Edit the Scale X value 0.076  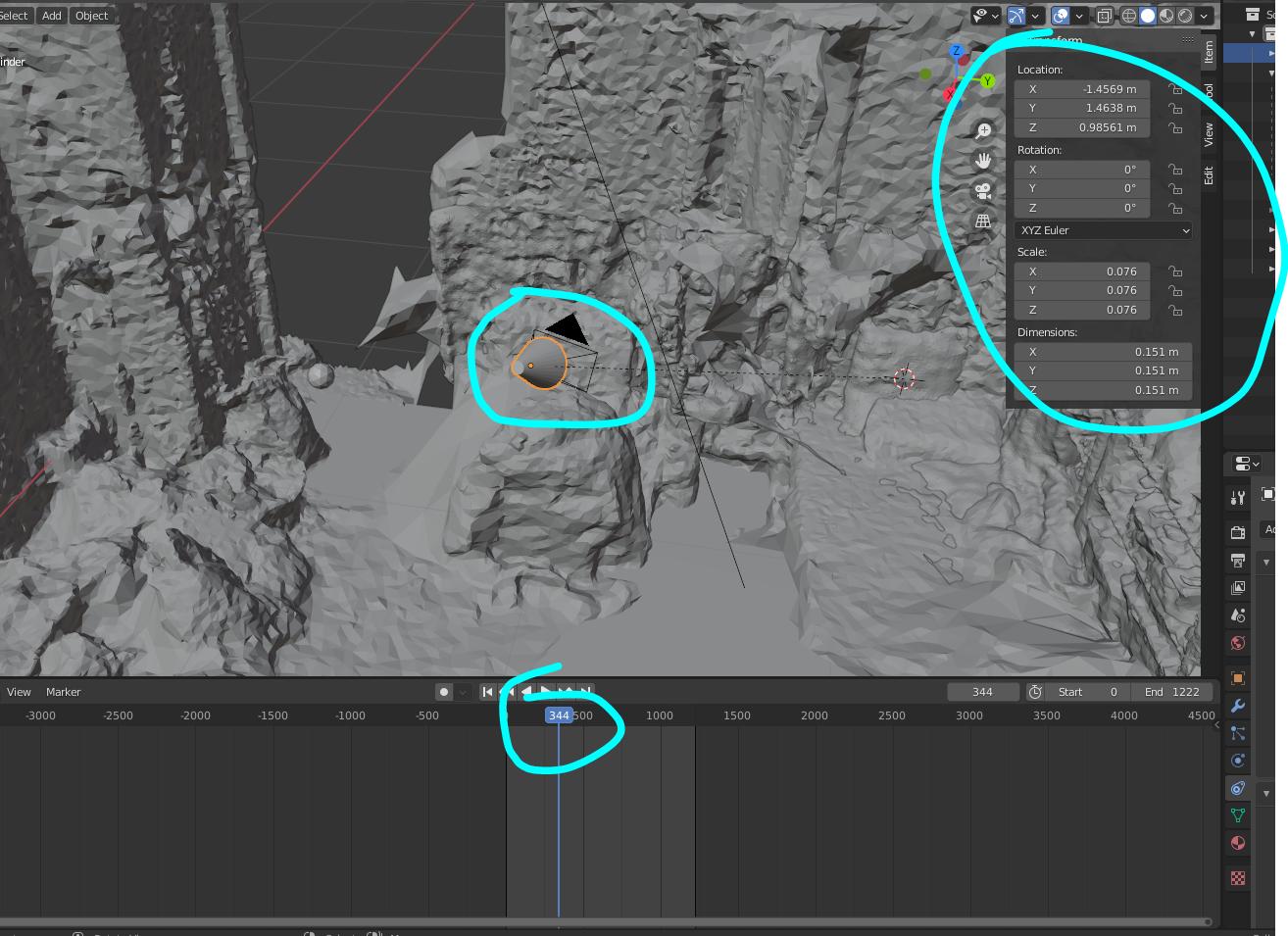pos(1082,271)
